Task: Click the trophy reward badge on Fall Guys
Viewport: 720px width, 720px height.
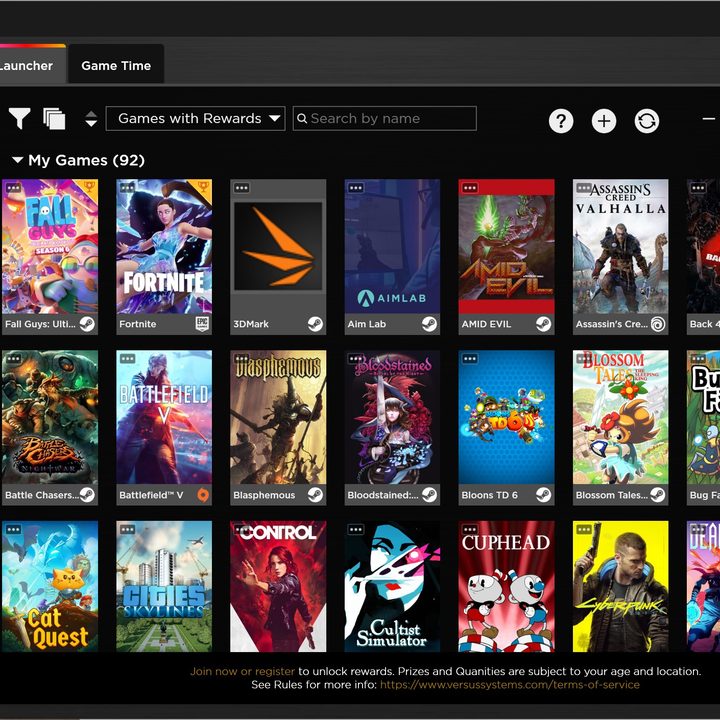Action: coord(89,186)
